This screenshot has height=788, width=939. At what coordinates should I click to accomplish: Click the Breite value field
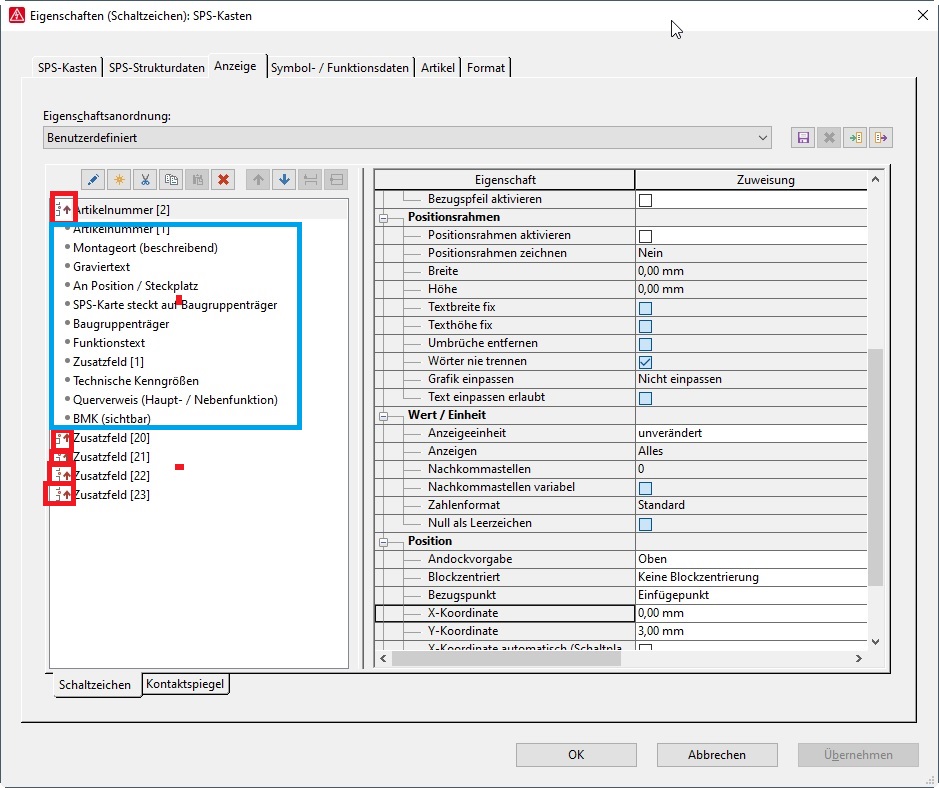[751, 271]
